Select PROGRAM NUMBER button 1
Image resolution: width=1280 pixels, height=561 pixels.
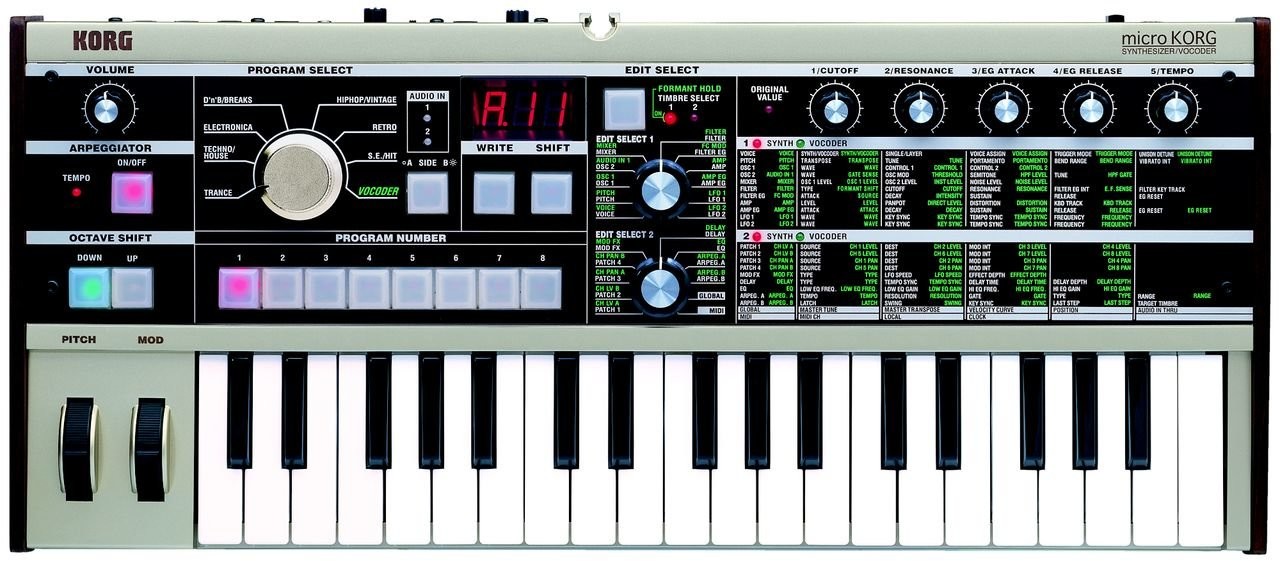click(238, 288)
